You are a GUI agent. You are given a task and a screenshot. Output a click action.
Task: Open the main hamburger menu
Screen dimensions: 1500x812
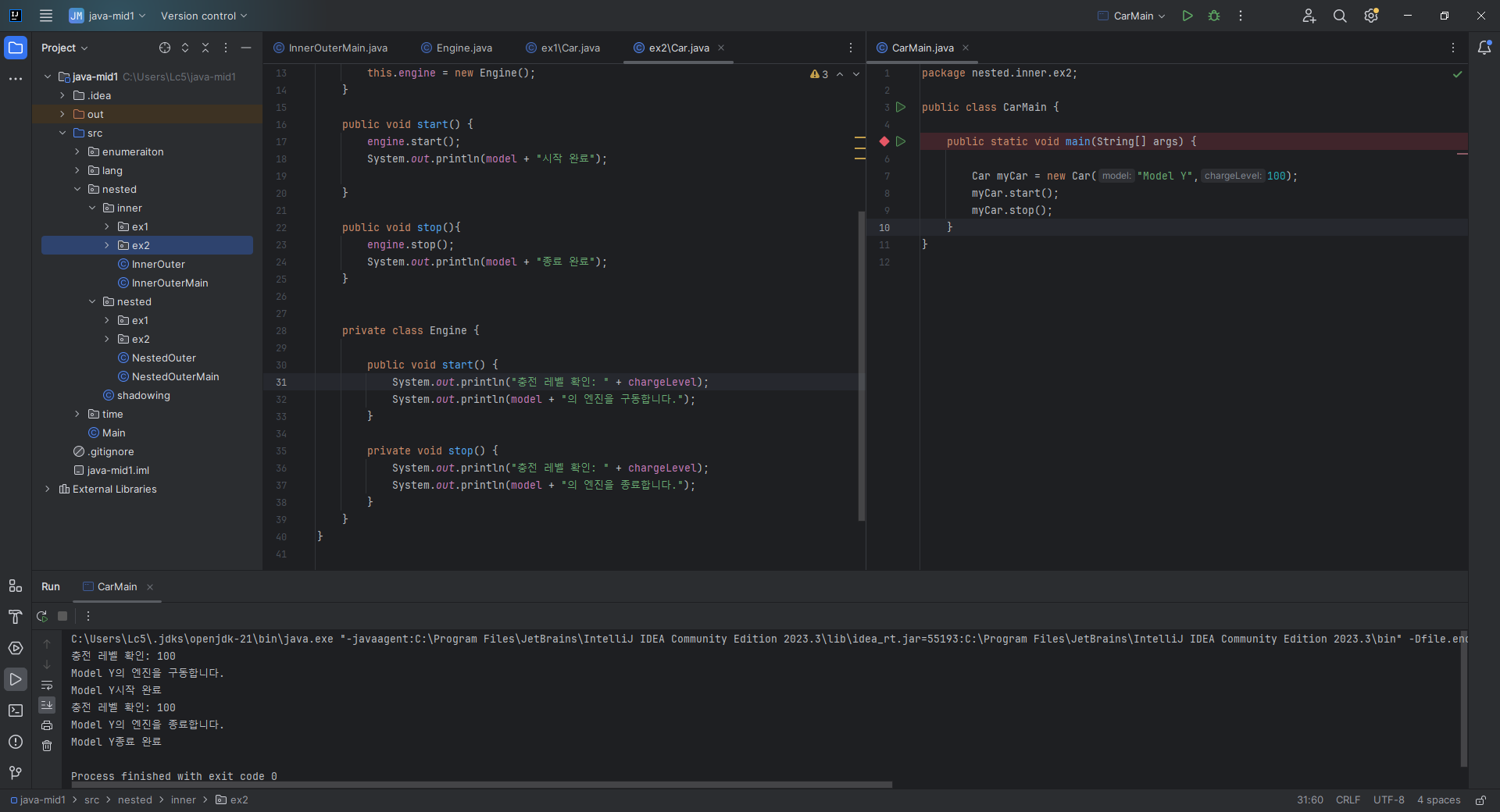point(46,16)
